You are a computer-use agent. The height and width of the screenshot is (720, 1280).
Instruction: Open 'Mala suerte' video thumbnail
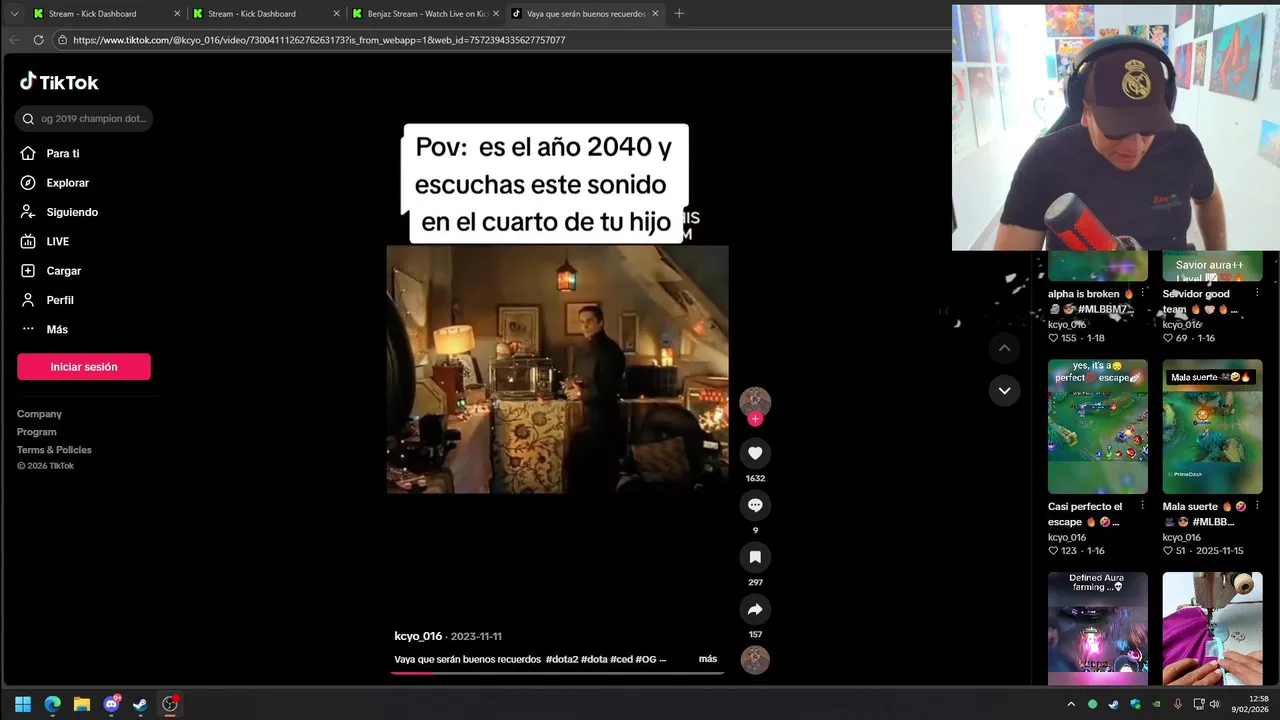(x=1212, y=427)
